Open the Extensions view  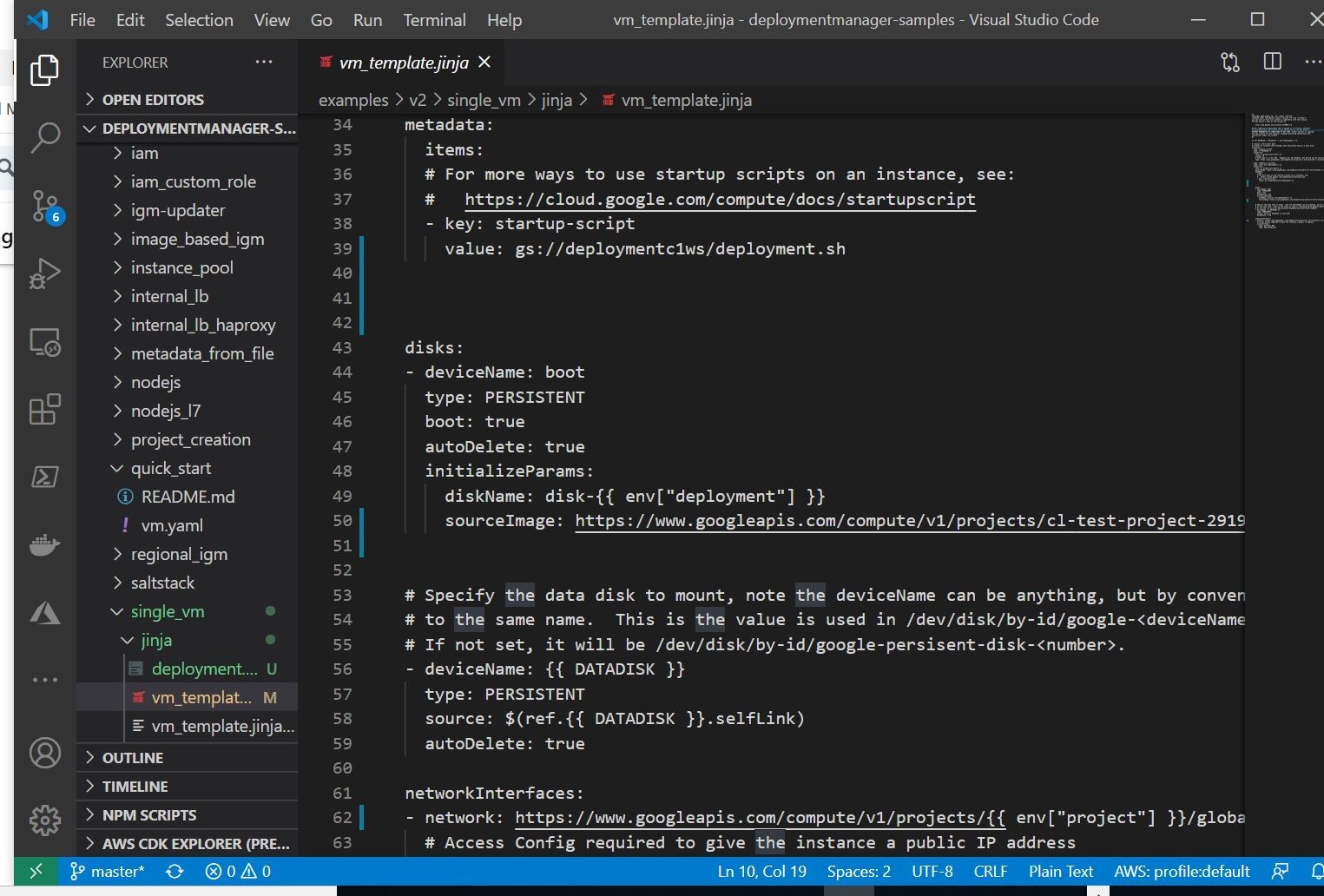(x=45, y=409)
